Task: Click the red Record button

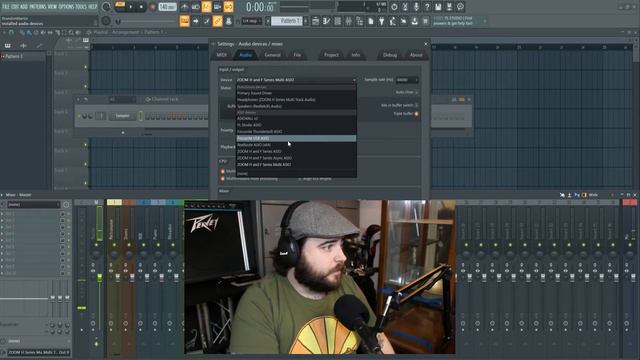Action: [153, 7]
